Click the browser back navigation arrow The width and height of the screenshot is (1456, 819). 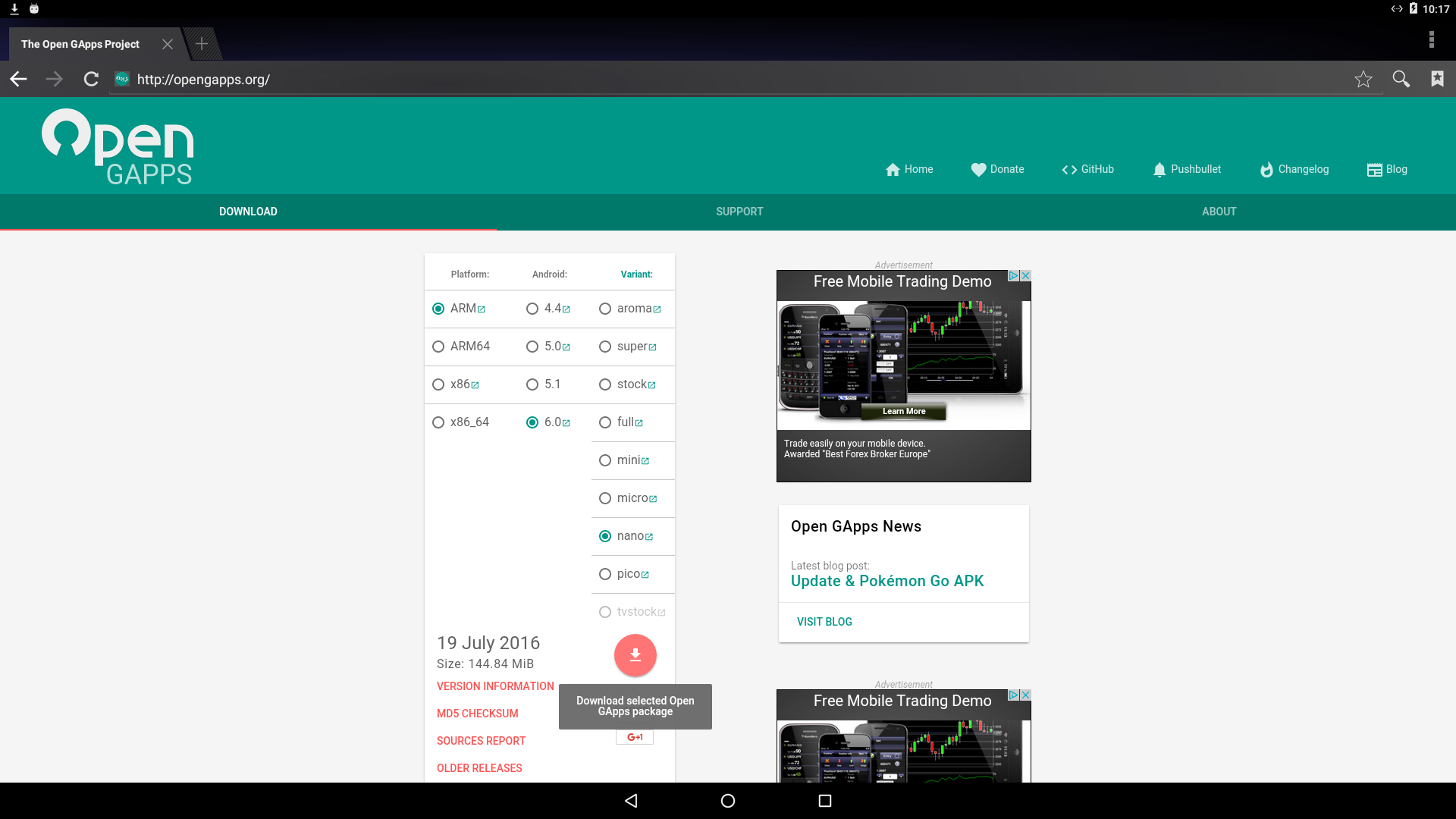click(x=18, y=79)
